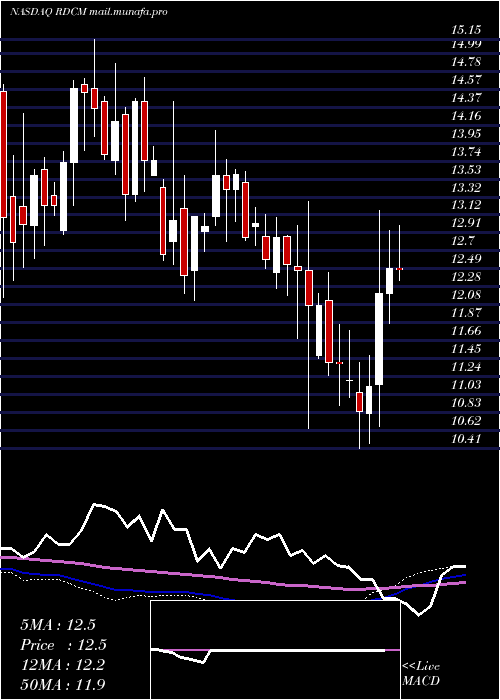
Task: Click the <<Live MACD label
Action: 421,674
